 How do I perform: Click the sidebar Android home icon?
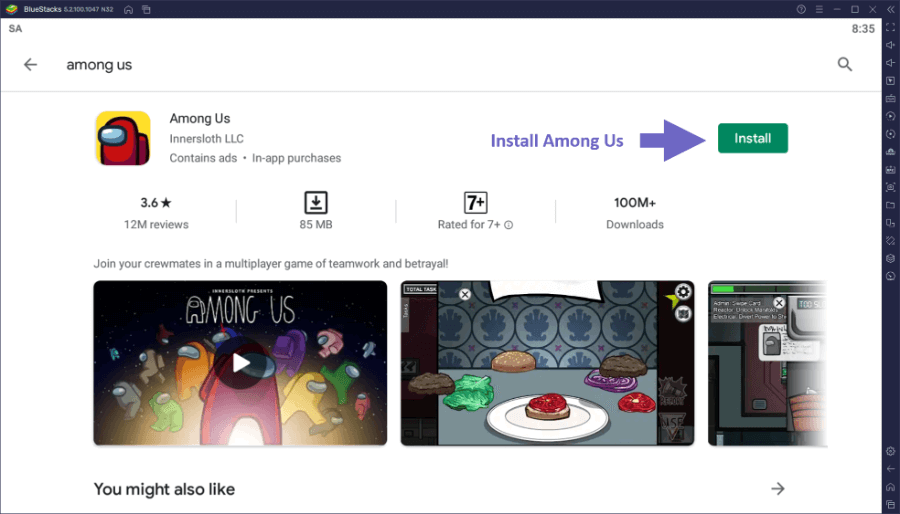(x=890, y=487)
